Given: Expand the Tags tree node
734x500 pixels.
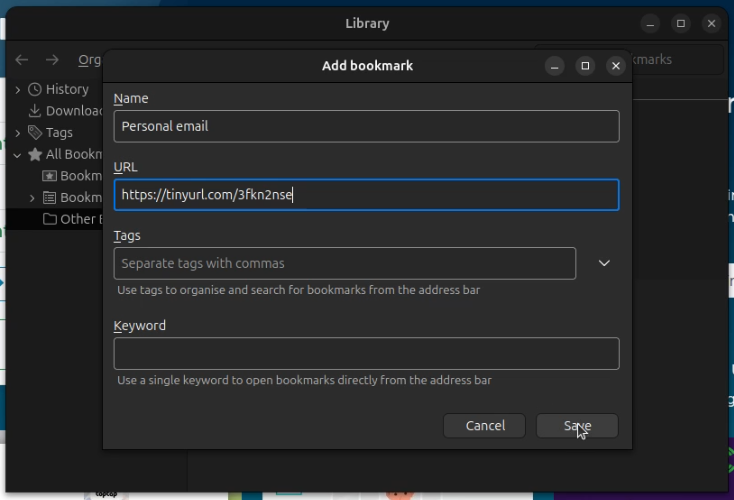Looking at the screenshot, I should pos(18,133).
